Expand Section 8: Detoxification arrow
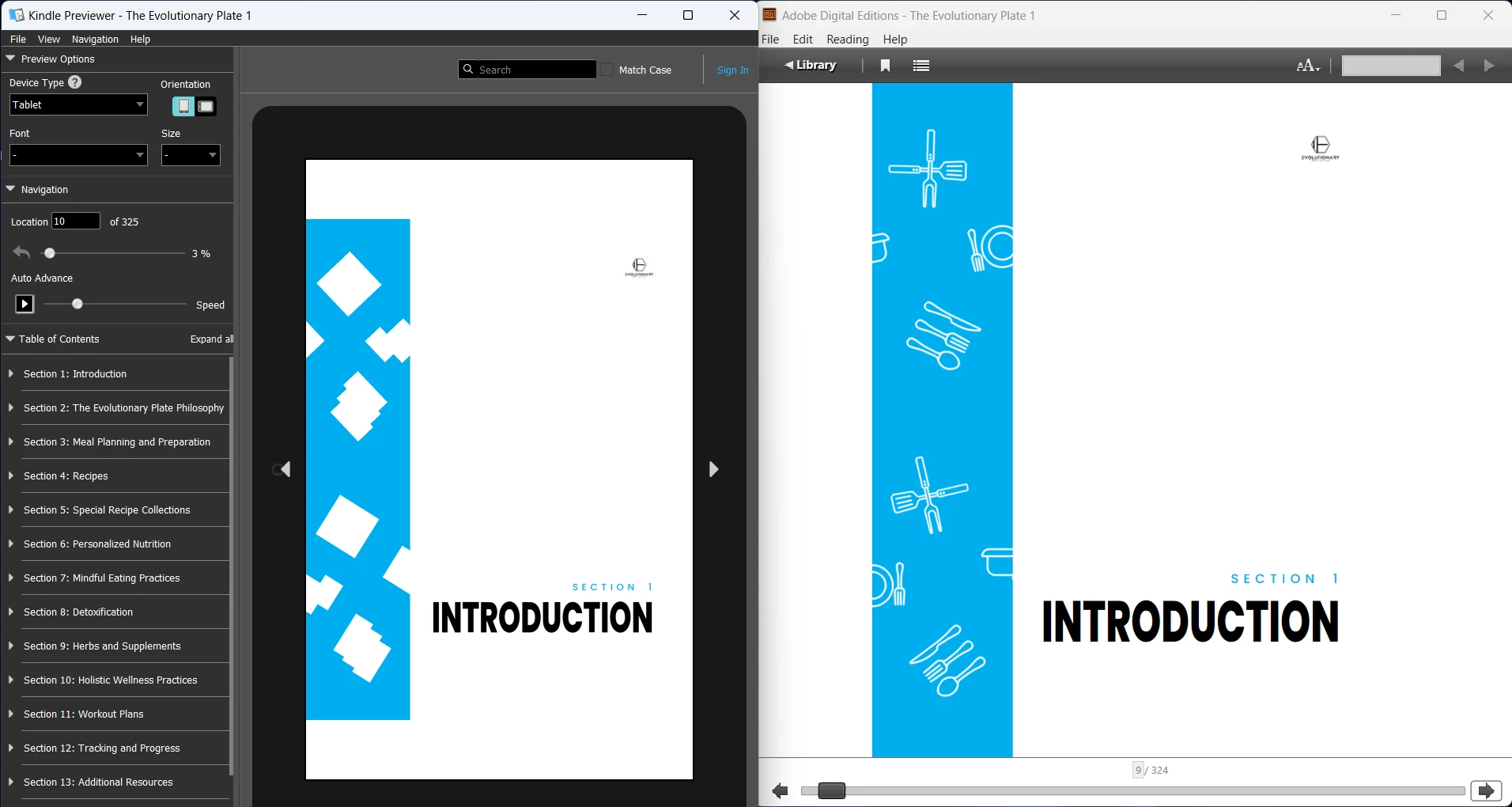 coord(11,612)
